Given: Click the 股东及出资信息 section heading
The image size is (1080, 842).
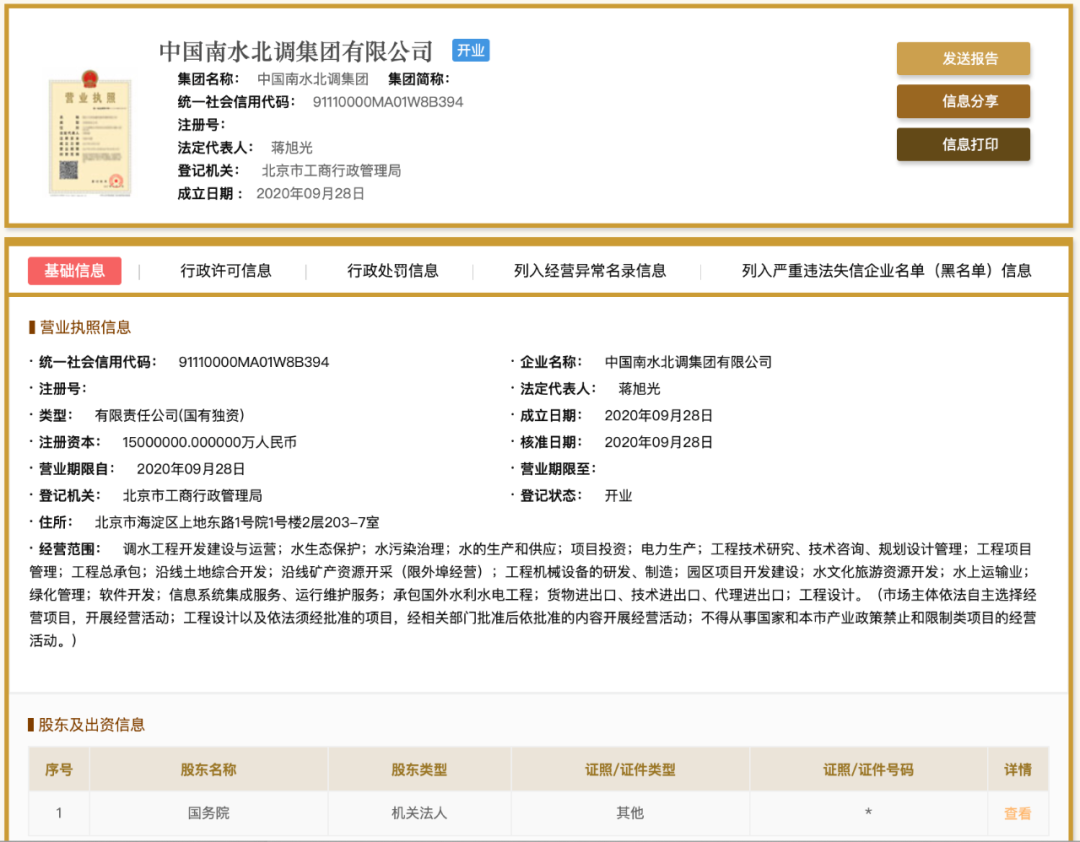Looking at the screenshot, I should point(91,724).
